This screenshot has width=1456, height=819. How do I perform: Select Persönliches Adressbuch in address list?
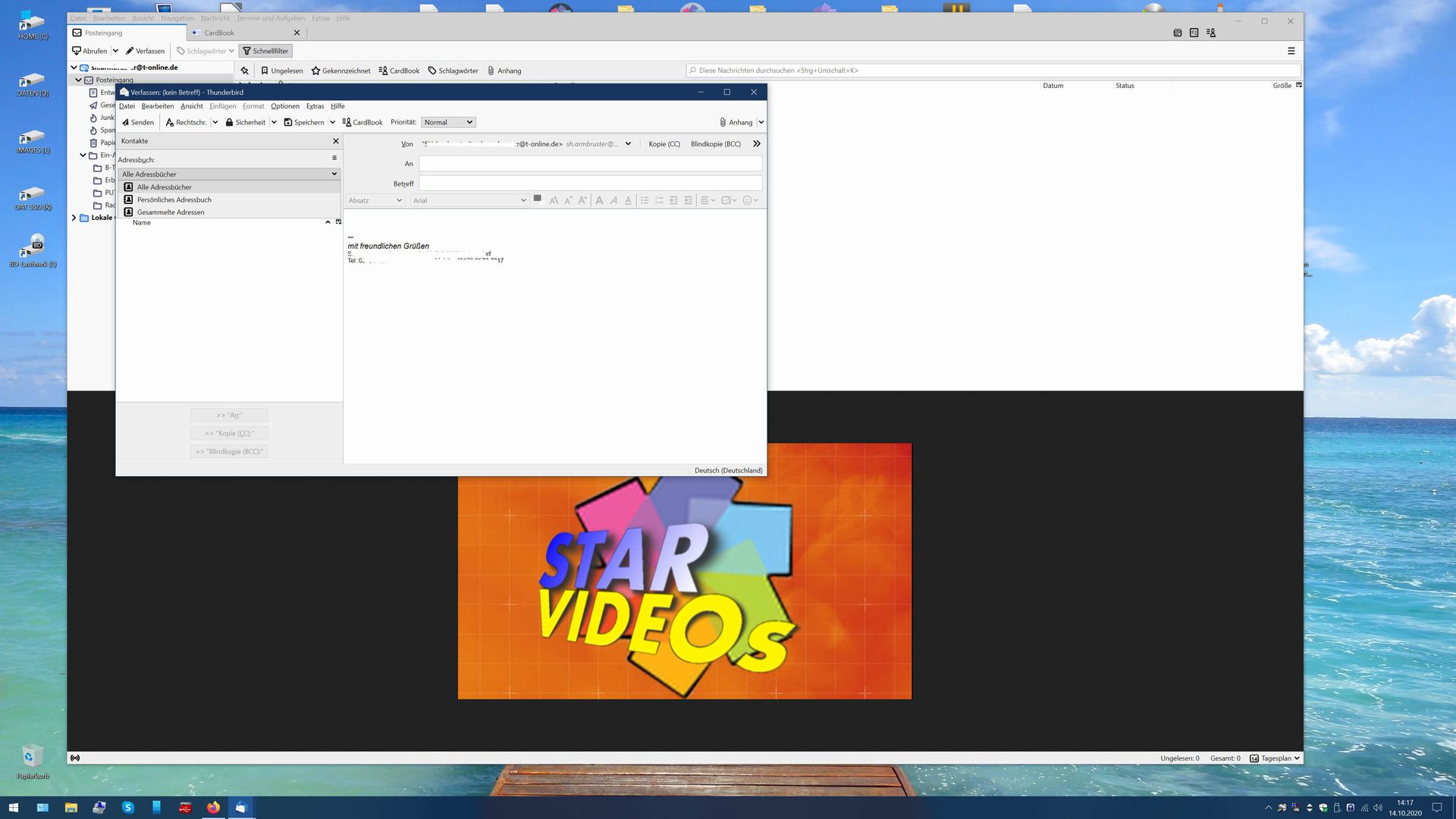tap(174, 199)
